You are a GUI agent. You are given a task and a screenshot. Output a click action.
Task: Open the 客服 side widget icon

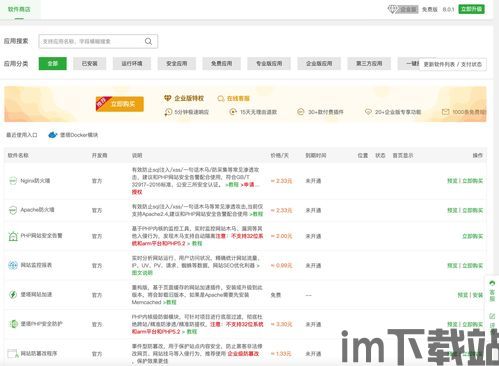[492, 283]
